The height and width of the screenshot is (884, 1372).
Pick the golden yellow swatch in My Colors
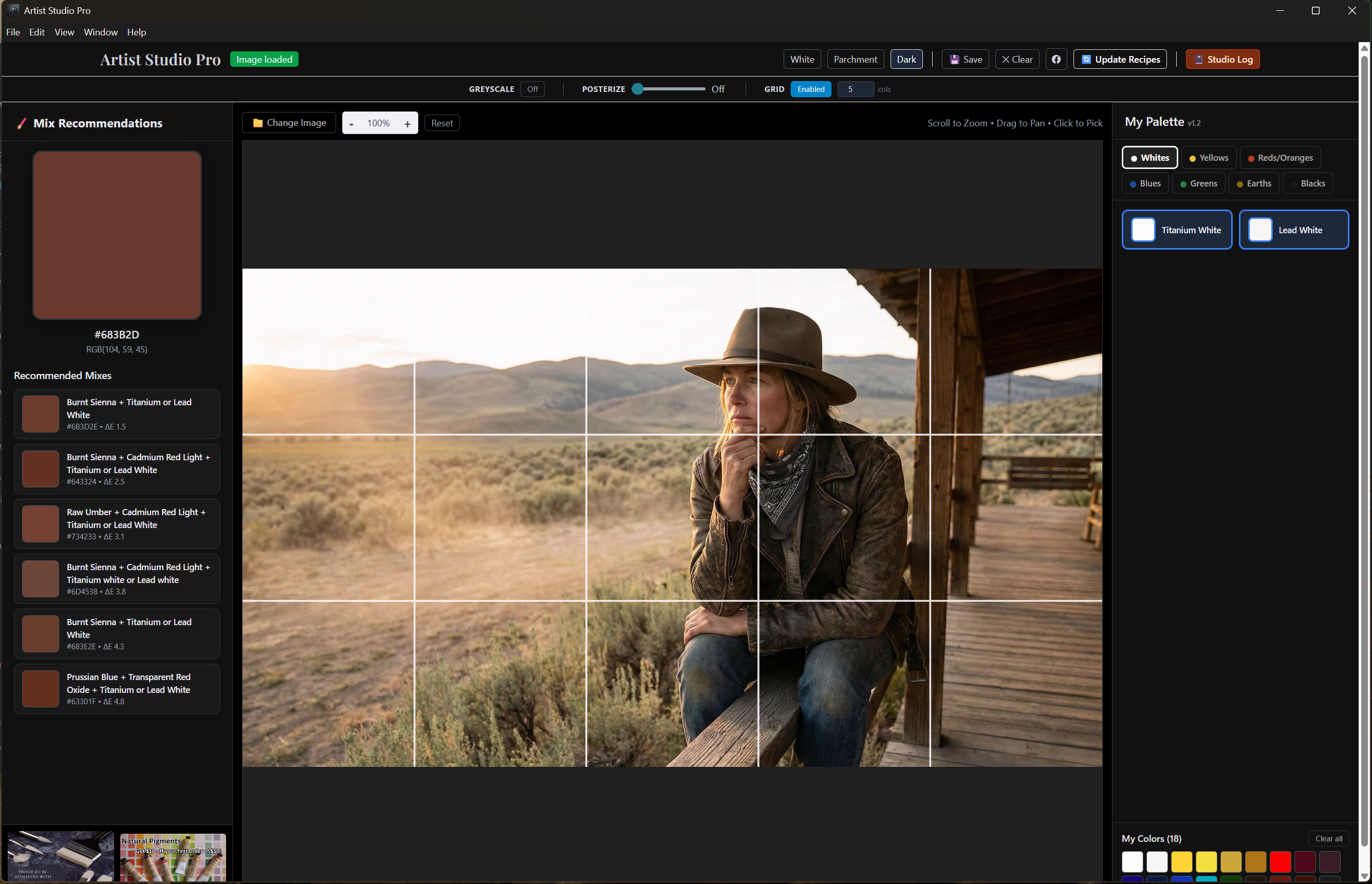coord(1181,861)
